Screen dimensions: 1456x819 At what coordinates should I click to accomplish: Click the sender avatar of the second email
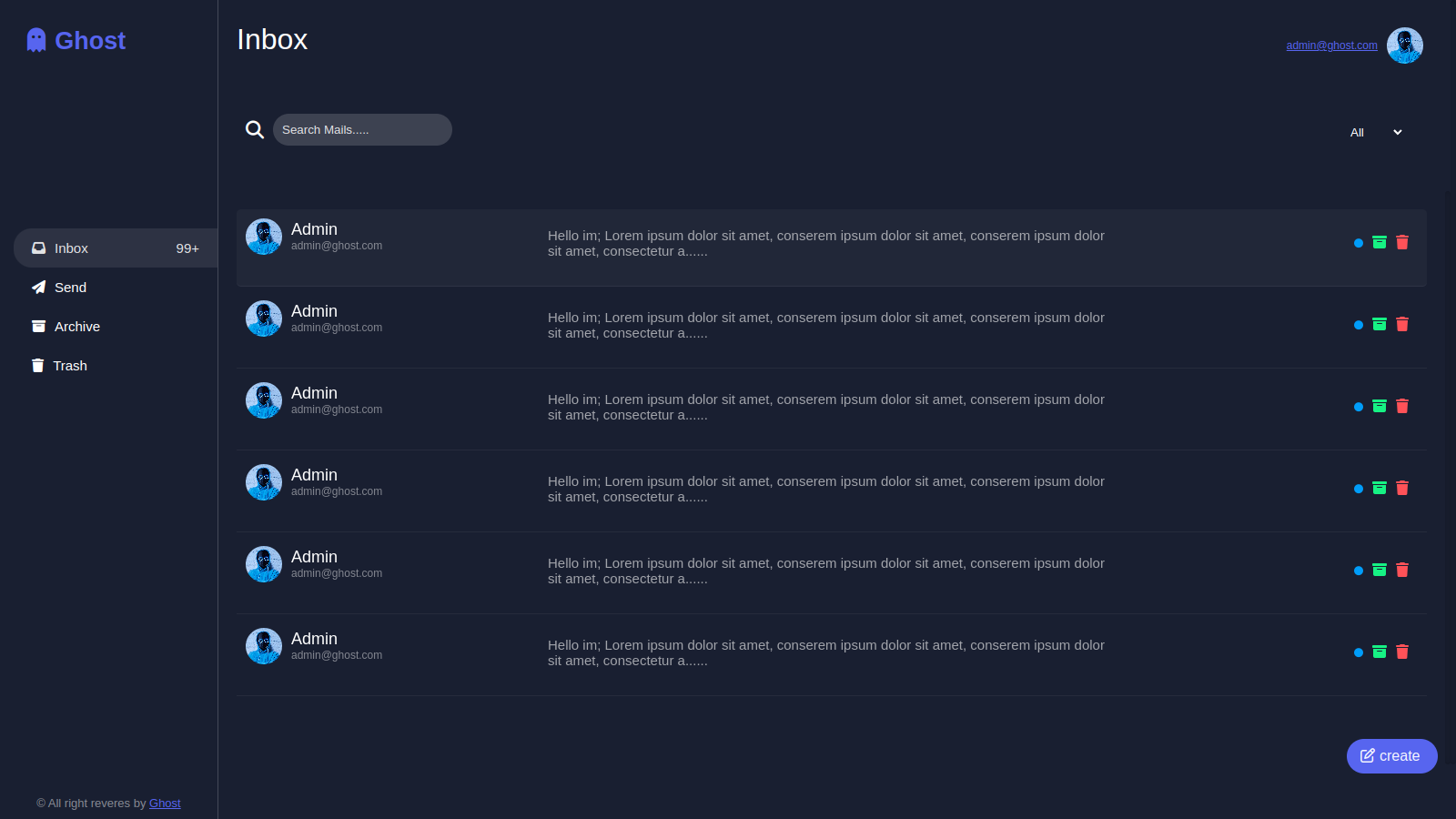click(x=264, y=318)
